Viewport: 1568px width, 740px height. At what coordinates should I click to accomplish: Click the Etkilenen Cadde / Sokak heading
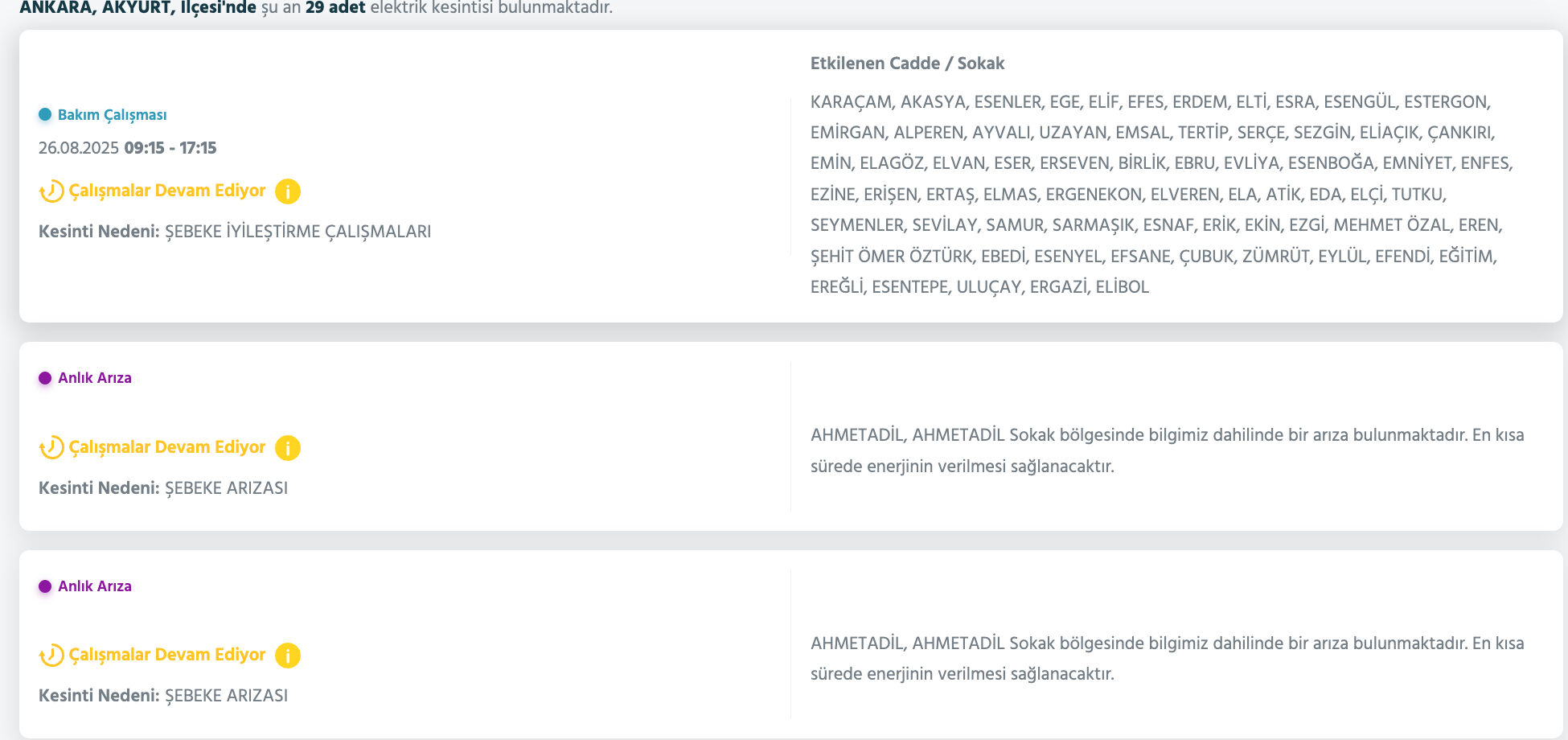907,64
